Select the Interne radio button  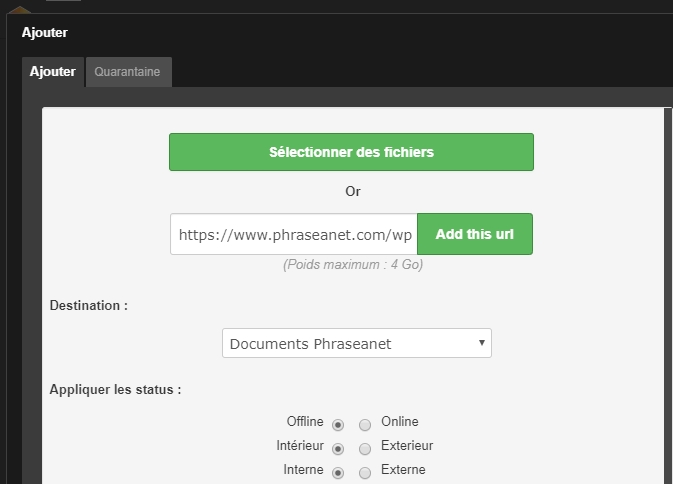[338, 472]
